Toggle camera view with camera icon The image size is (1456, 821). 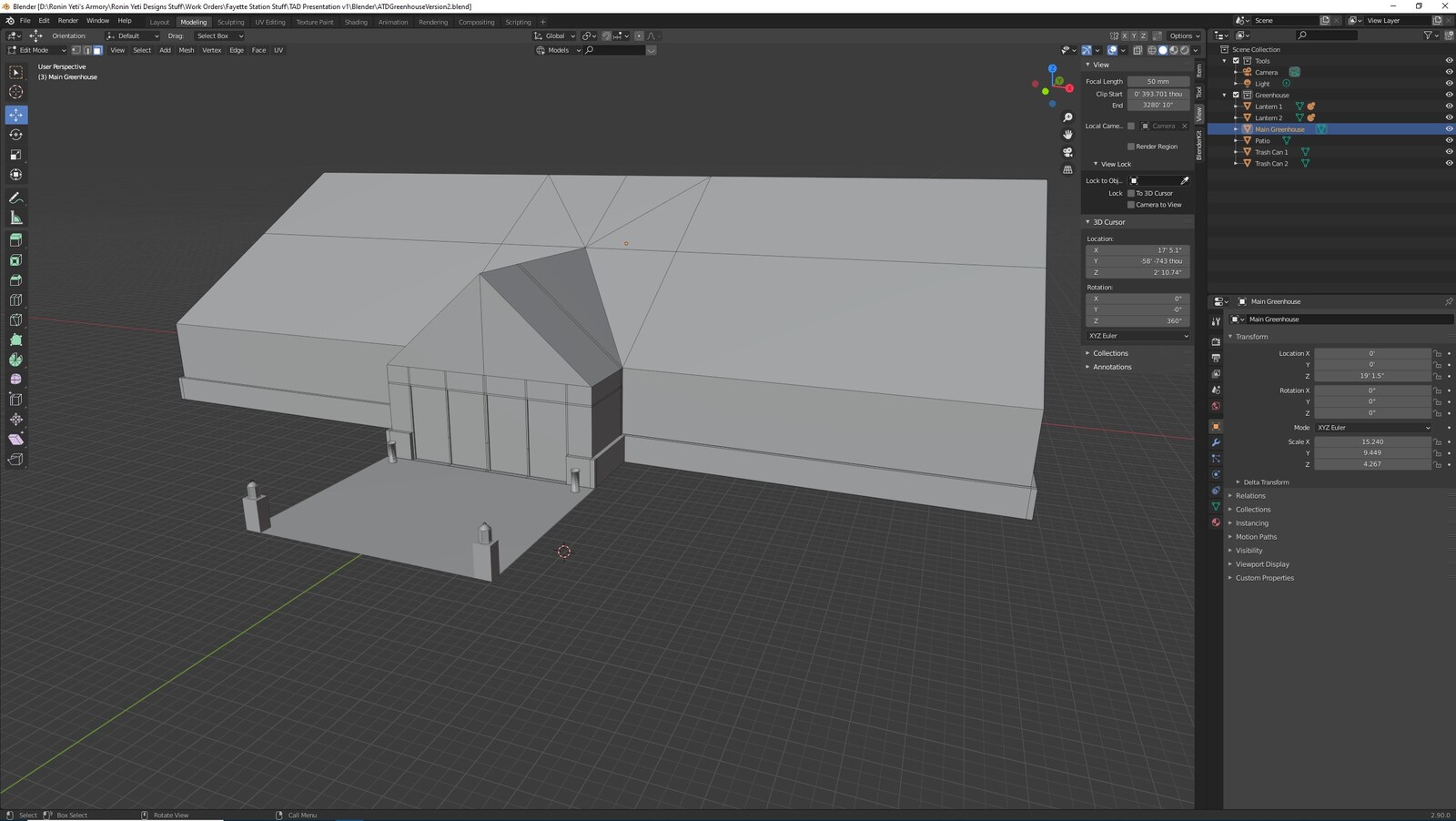click(1067, 152)
